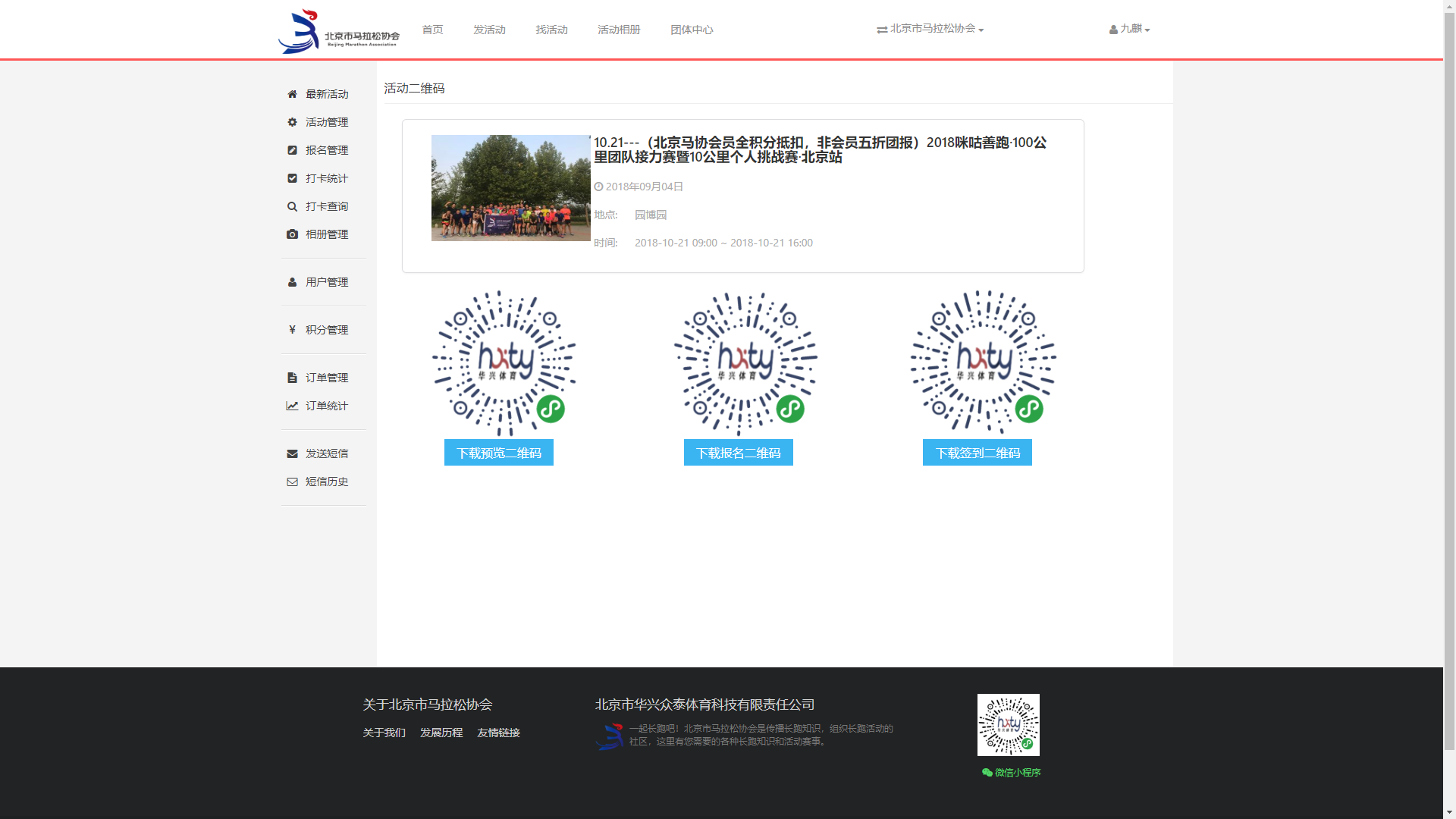Click the 下载报名二维码 button

coord(739,453)
